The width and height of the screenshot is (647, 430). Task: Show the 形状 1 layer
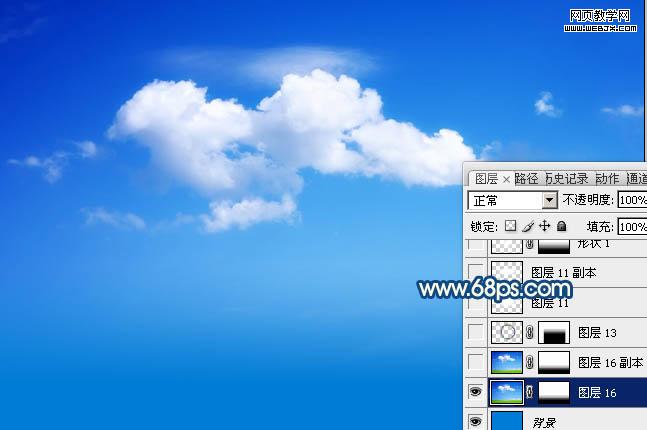(x=475, y=244)
